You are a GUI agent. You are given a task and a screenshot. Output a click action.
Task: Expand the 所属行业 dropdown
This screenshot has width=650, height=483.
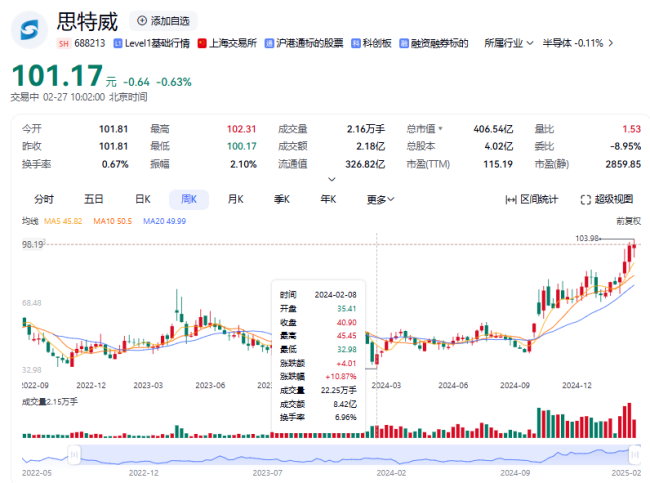click(x=509, y=43)
